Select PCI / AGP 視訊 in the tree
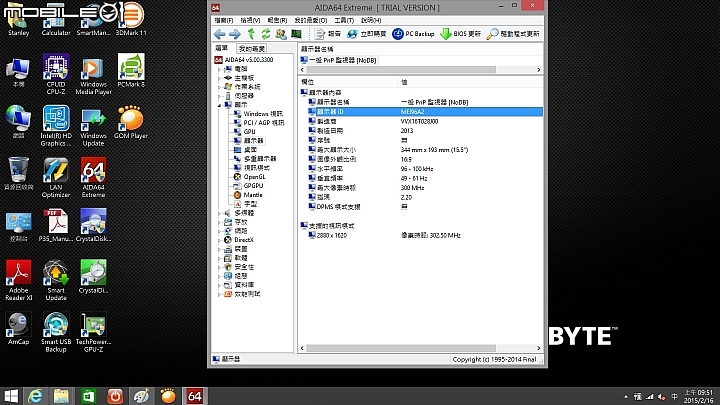This screenshot has height=405, width=720. click(x=259, y=123)
